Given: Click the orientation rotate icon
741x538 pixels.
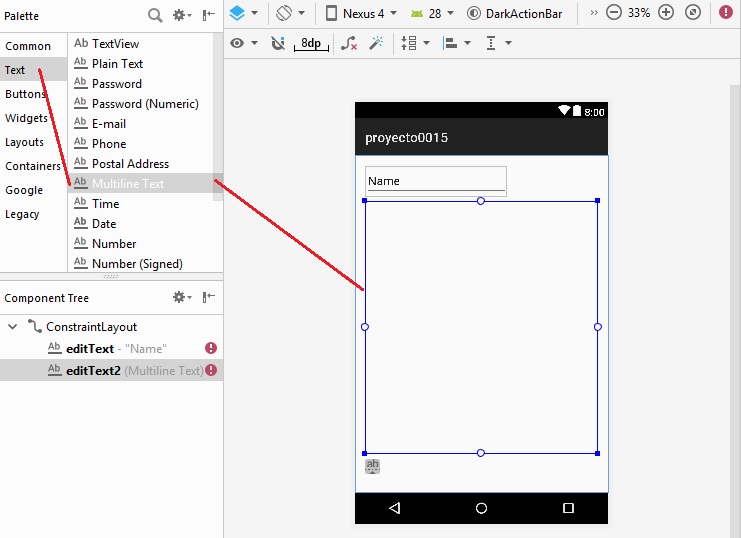Looking at the screenshot, I should 284,13.
